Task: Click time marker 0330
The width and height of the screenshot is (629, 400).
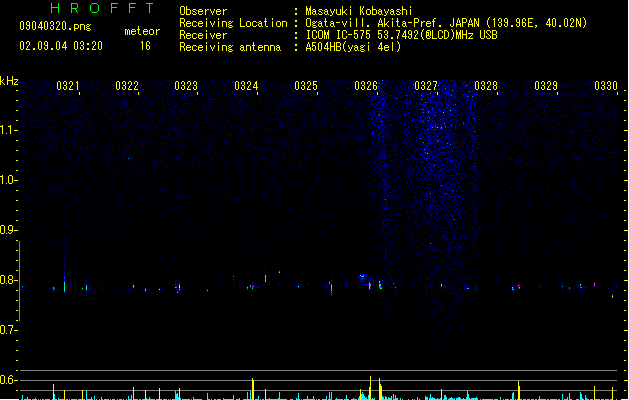Action: pyautogui.click(x=606, y=86)
